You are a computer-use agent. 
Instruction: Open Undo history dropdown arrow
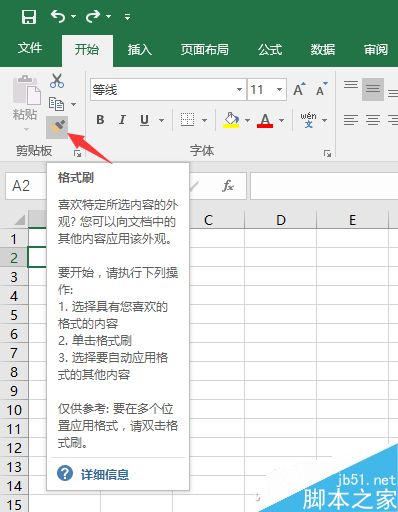pyautogui.click(x=74, y=16)
